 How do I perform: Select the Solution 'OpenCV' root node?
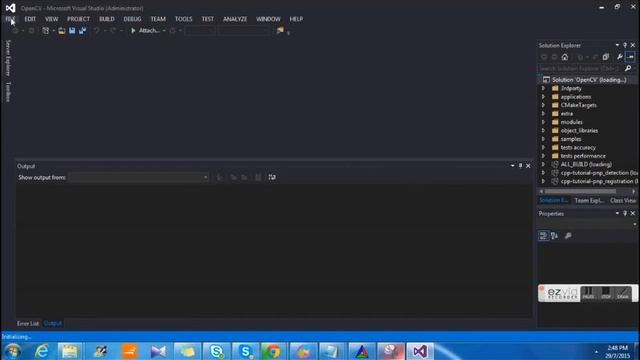click(589, 80)
